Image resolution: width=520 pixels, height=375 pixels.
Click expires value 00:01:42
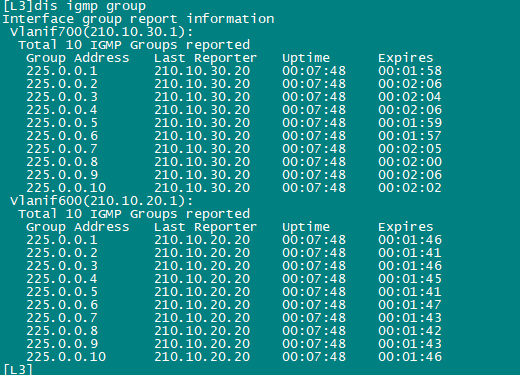pos(410,331)
